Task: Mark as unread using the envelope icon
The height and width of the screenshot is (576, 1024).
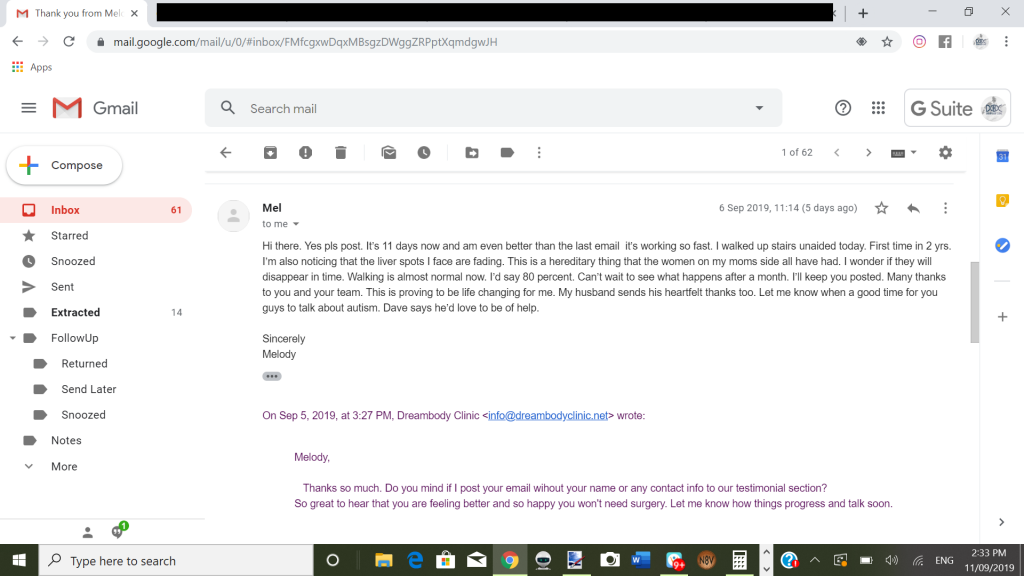Action: point(389,153)
